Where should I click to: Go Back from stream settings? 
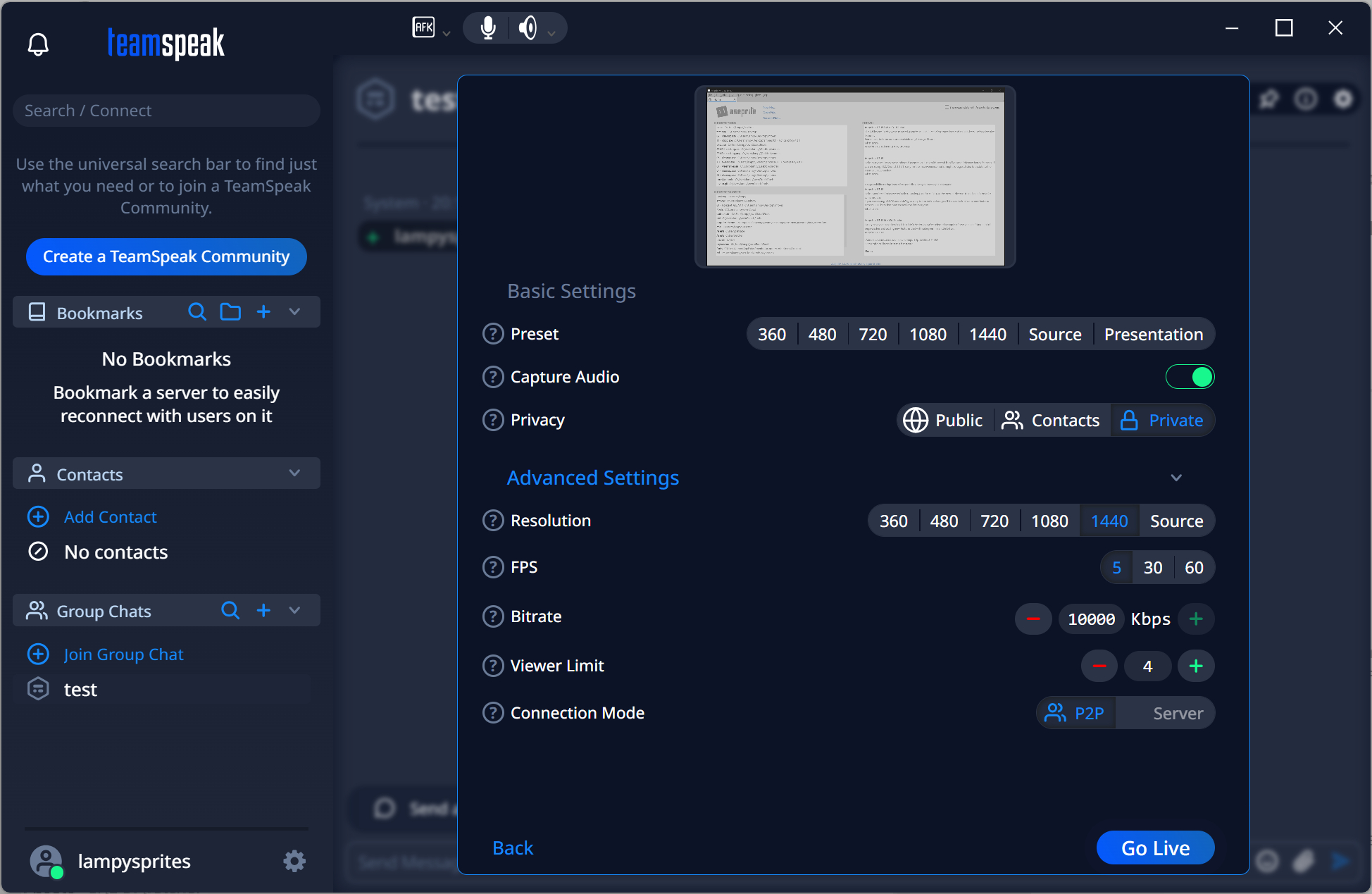pos(513,848)
